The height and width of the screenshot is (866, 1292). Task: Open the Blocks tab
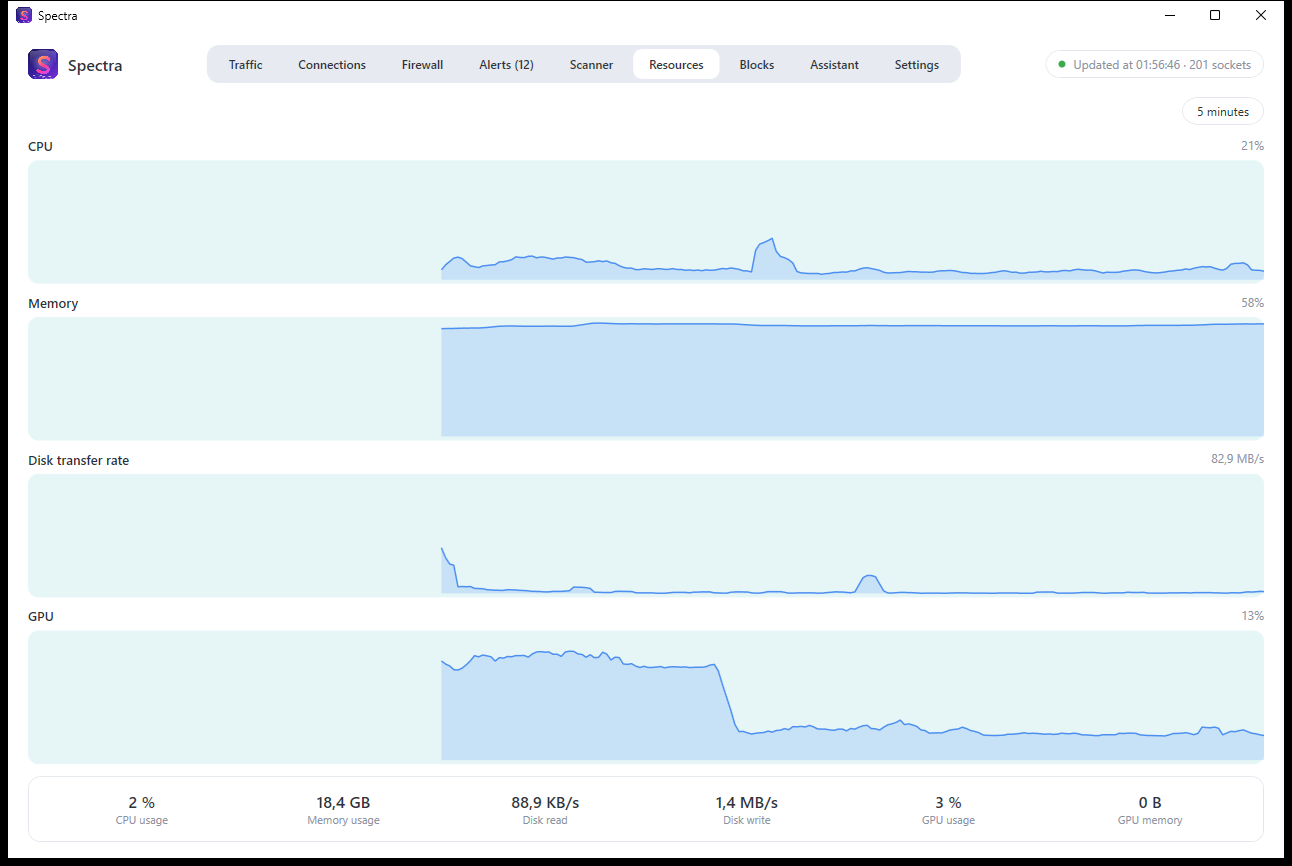pos(757,65)
